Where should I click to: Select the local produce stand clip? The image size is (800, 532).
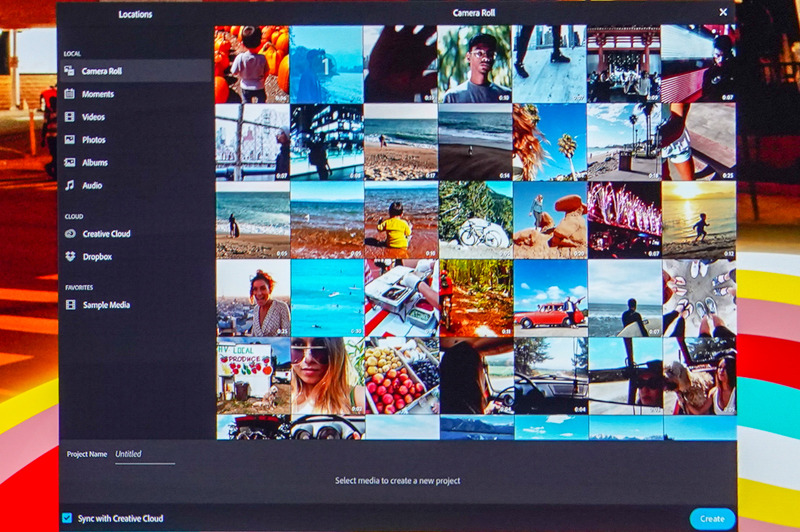[x=254, y=376]
